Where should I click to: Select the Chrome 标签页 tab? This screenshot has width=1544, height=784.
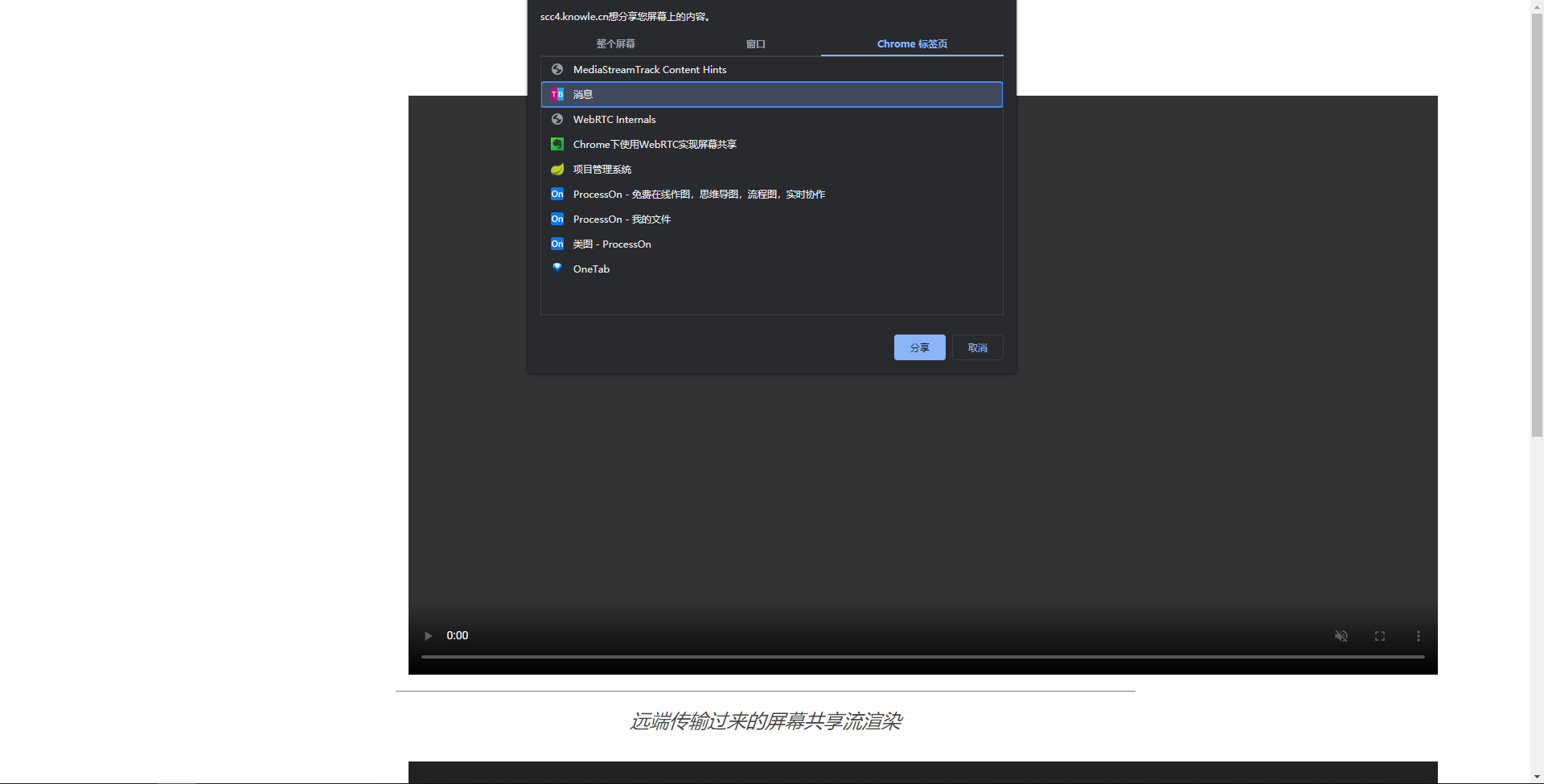pyautogui.click(x=912, y=43)
